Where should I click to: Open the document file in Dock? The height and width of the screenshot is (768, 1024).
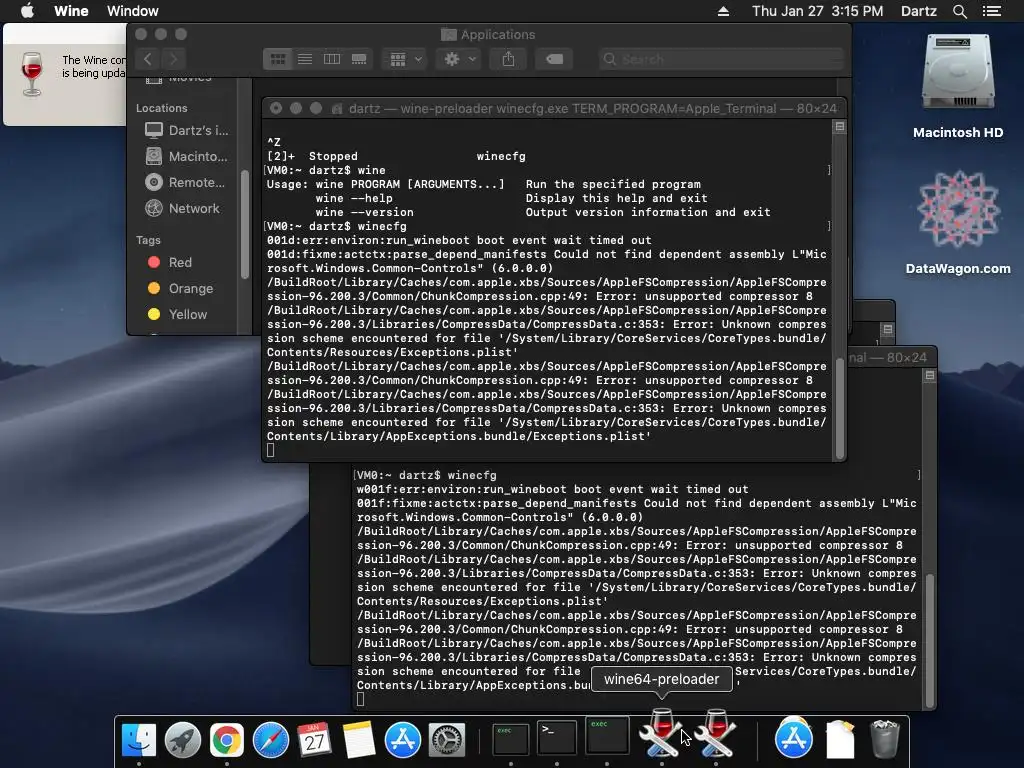[x=840, y=739]
